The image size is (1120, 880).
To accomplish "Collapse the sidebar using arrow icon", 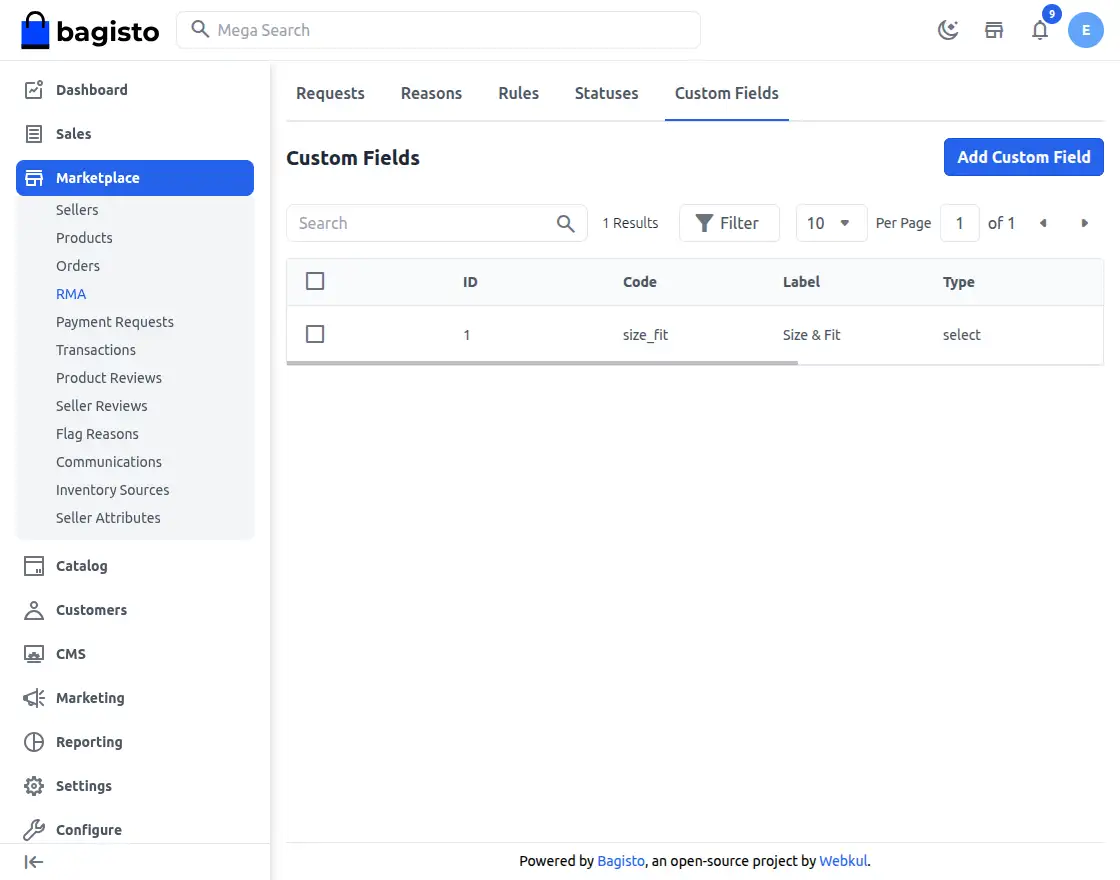I will coord(34,862).
